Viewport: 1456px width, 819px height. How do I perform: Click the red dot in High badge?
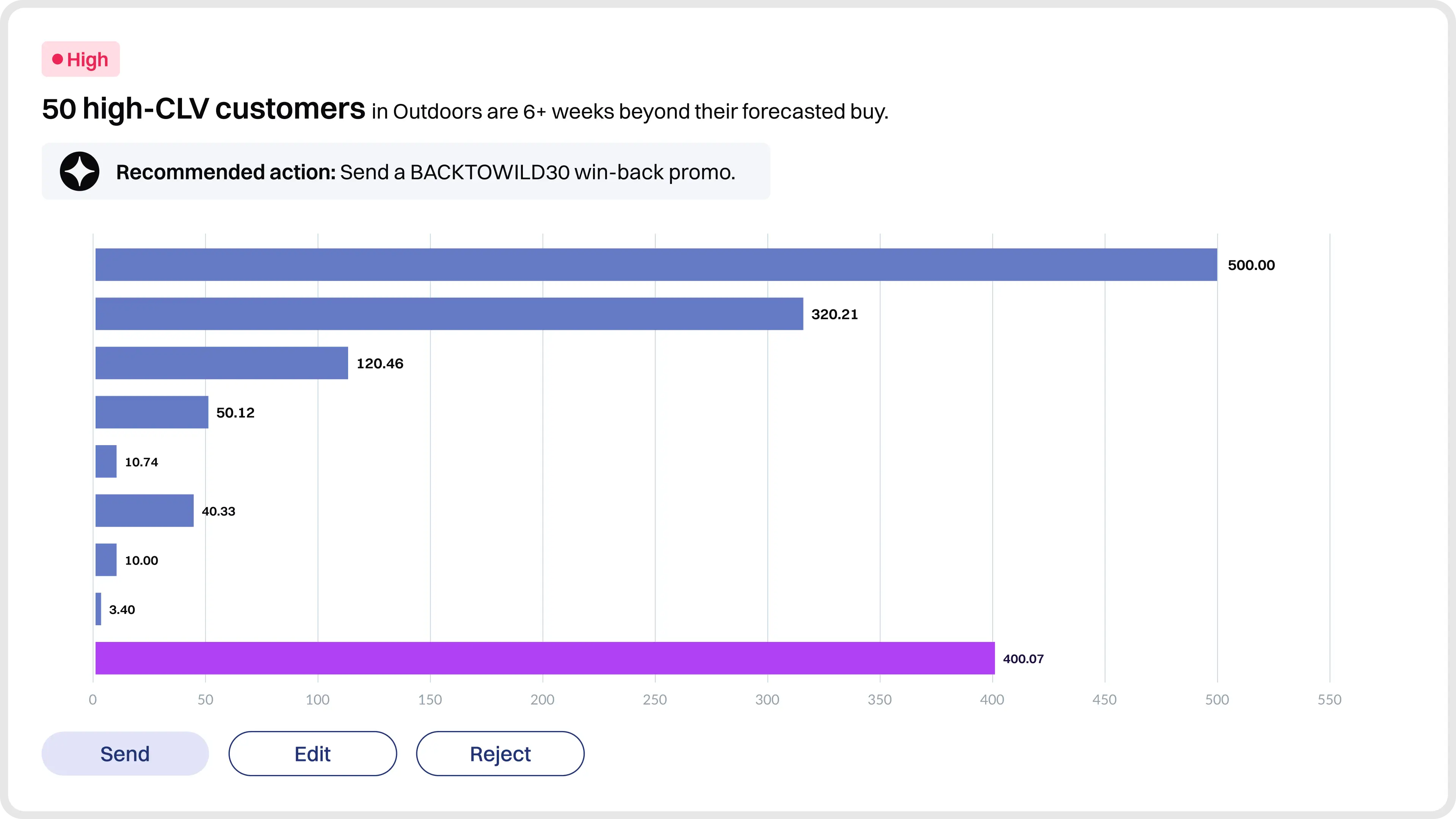point(57,60)
